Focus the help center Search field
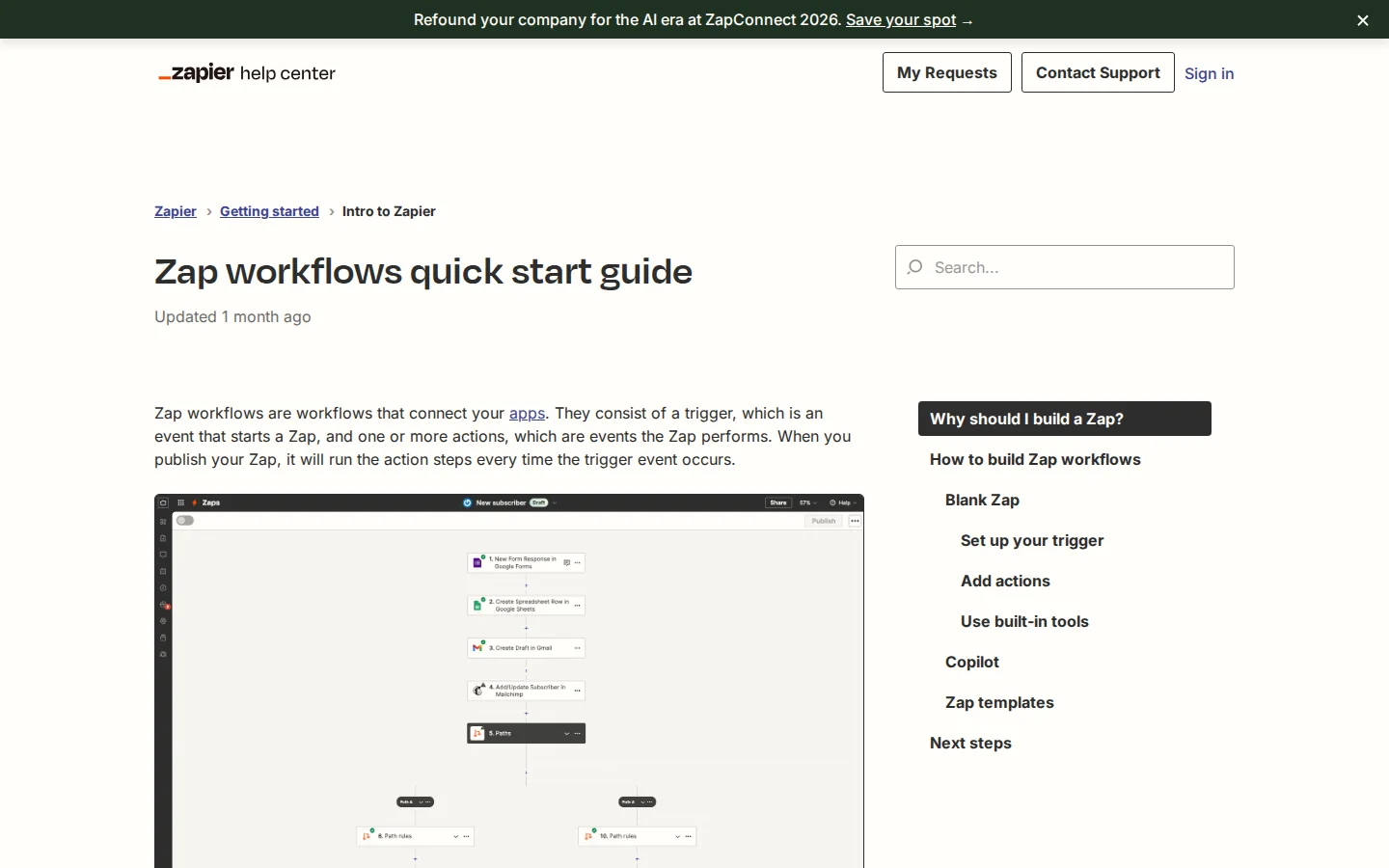Image resolution: width=1389 pixels, height=868 pixels. (1065, 267)
